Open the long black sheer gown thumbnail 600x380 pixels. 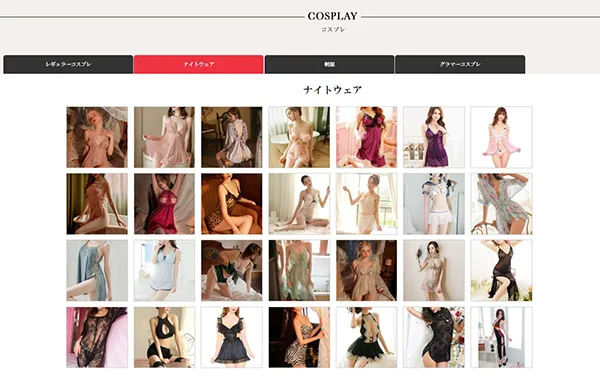point(501,271)
